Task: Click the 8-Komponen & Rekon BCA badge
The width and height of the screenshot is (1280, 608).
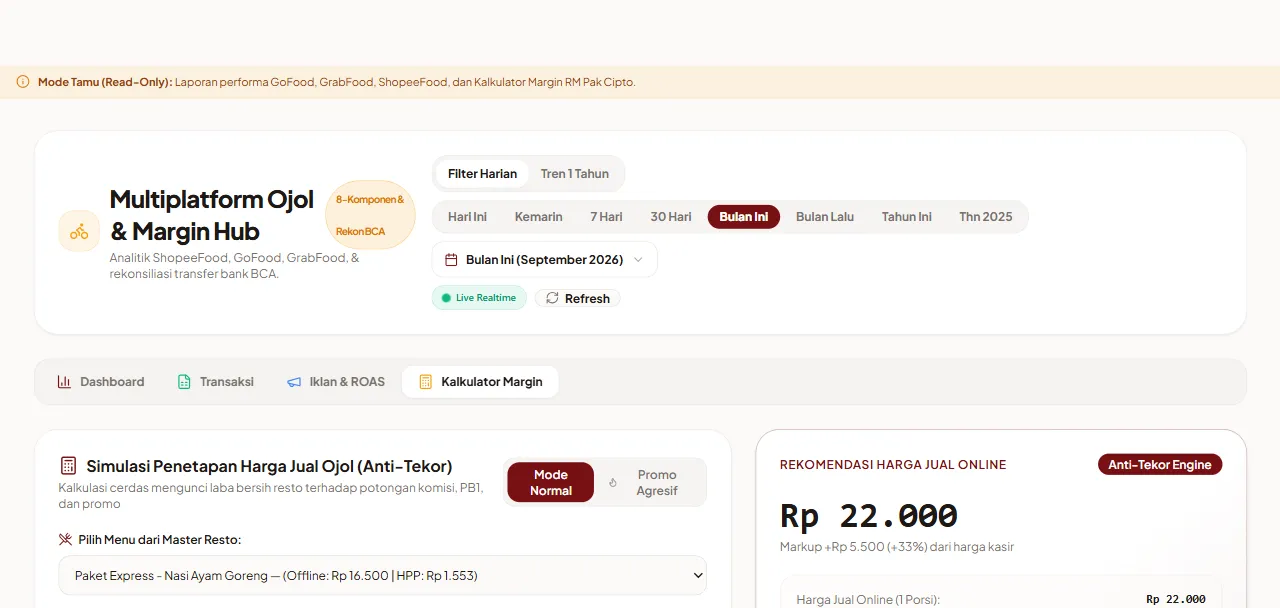Action: tap(370, 215)
